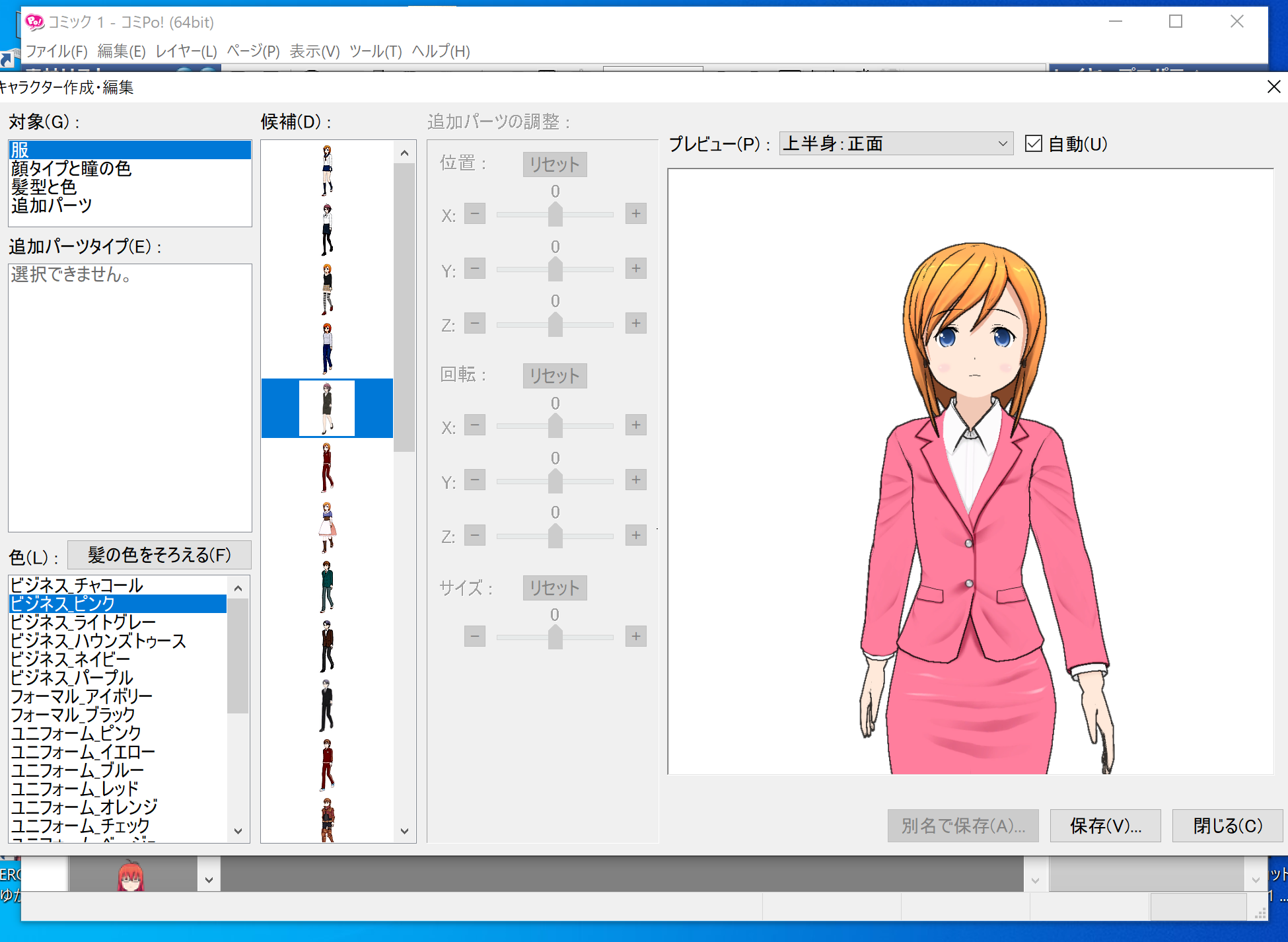Click the 閉じる(C) close button
The width and height of the screenshot is (1288, 942).
click(1227, 825)
